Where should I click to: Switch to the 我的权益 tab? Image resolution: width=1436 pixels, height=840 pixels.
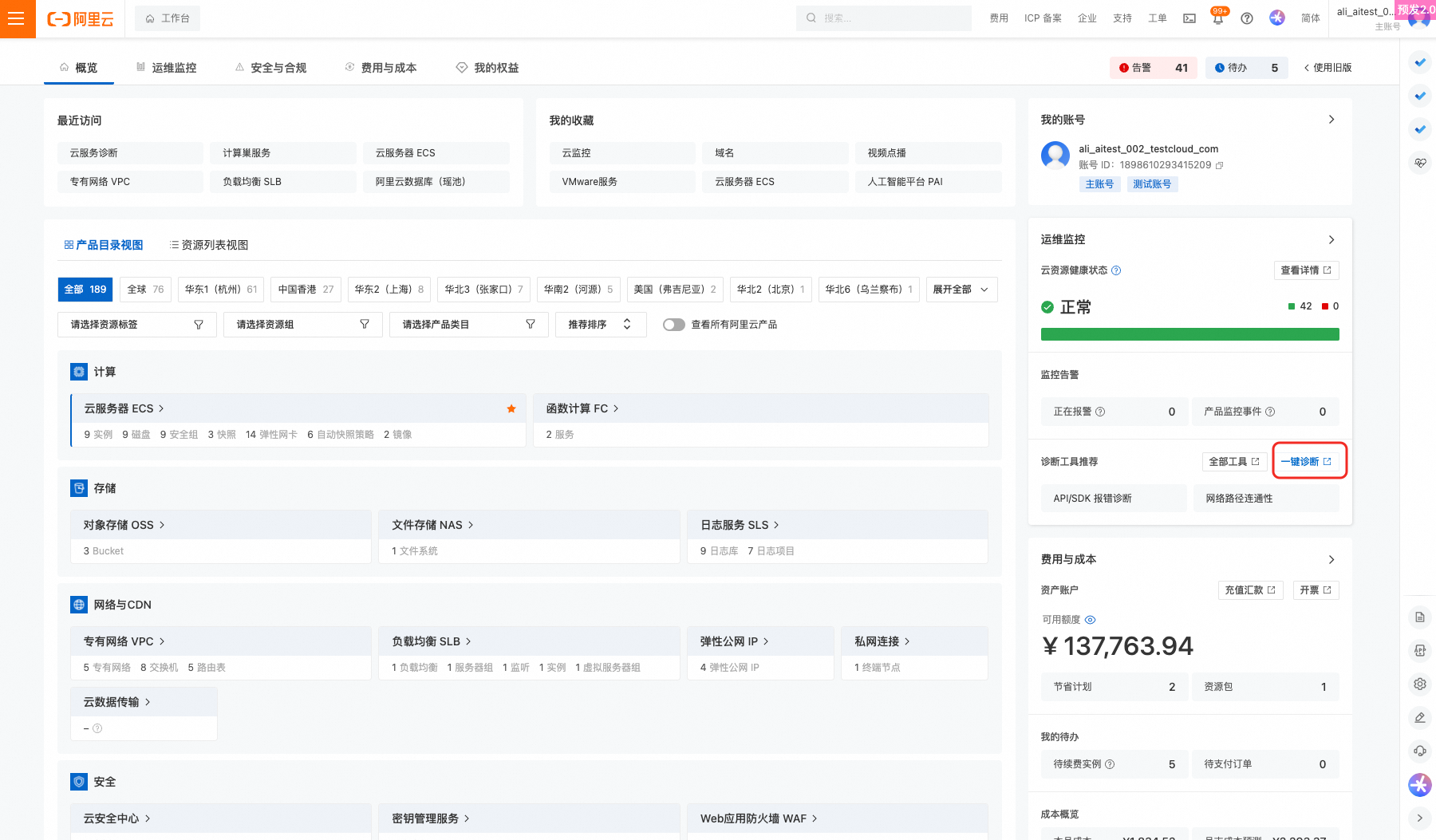coord(487,68)
